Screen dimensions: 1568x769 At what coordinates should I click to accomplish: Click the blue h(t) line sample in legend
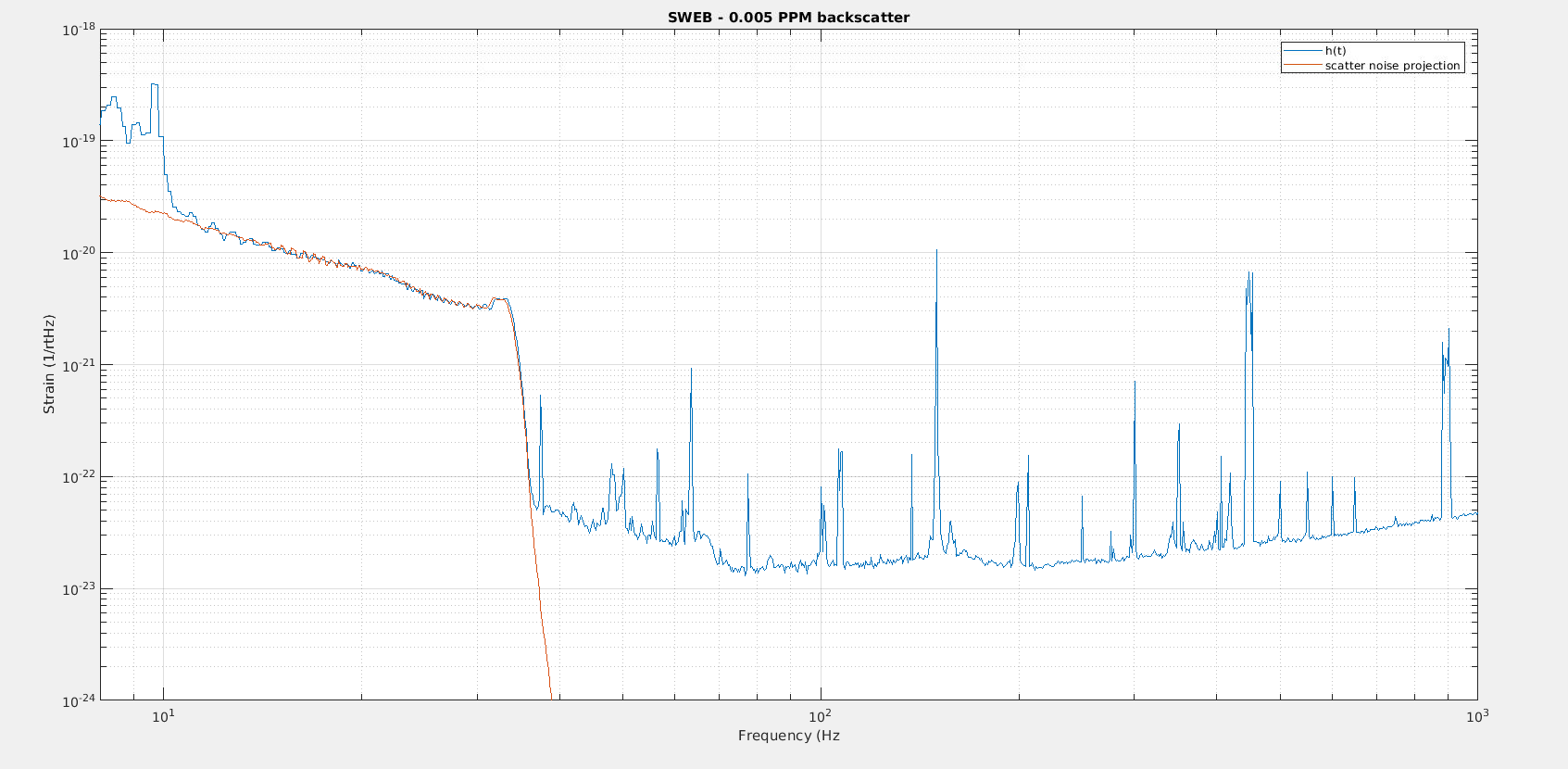1303,51
